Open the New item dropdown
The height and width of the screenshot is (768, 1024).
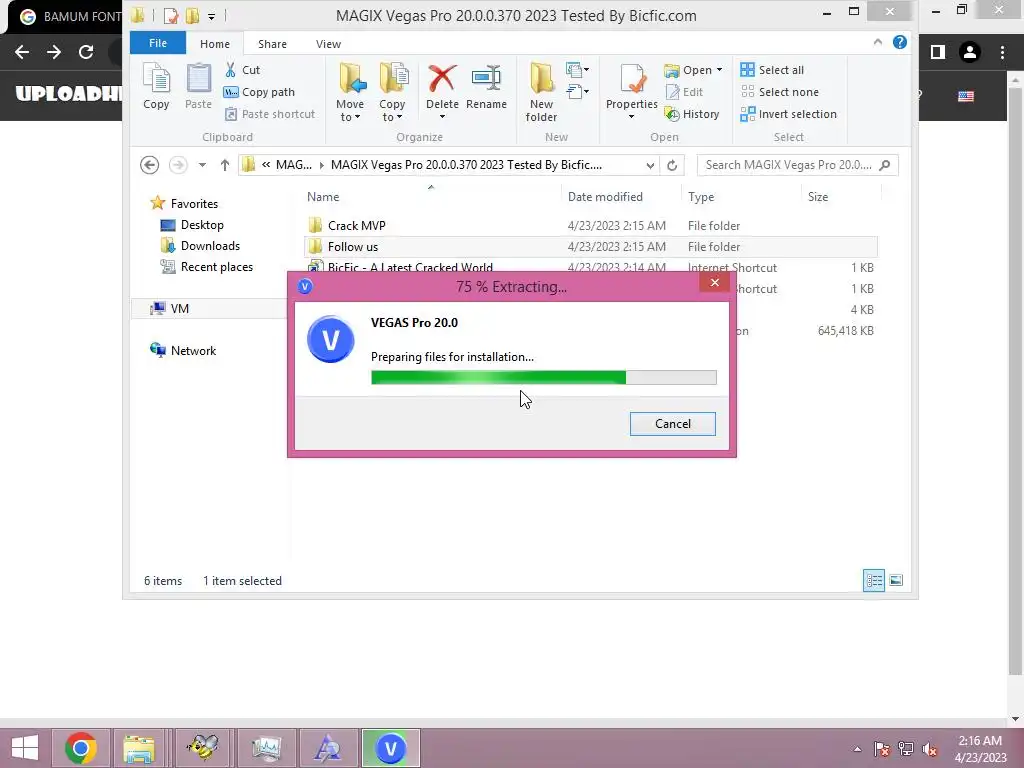[577, 69]
